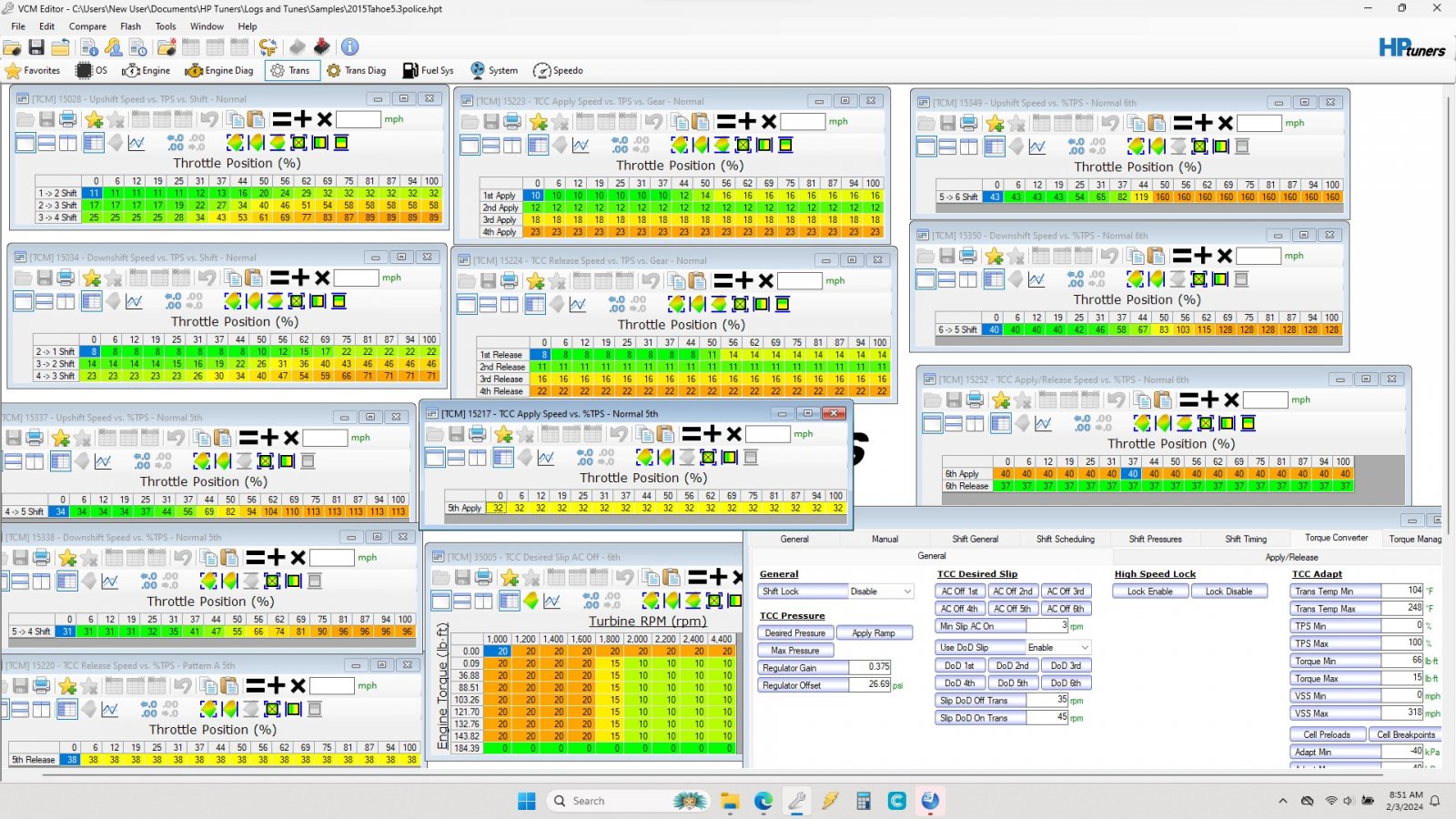
Task: Click the Regulator Gain 0.375 value field
Action: tap(869, 668)
